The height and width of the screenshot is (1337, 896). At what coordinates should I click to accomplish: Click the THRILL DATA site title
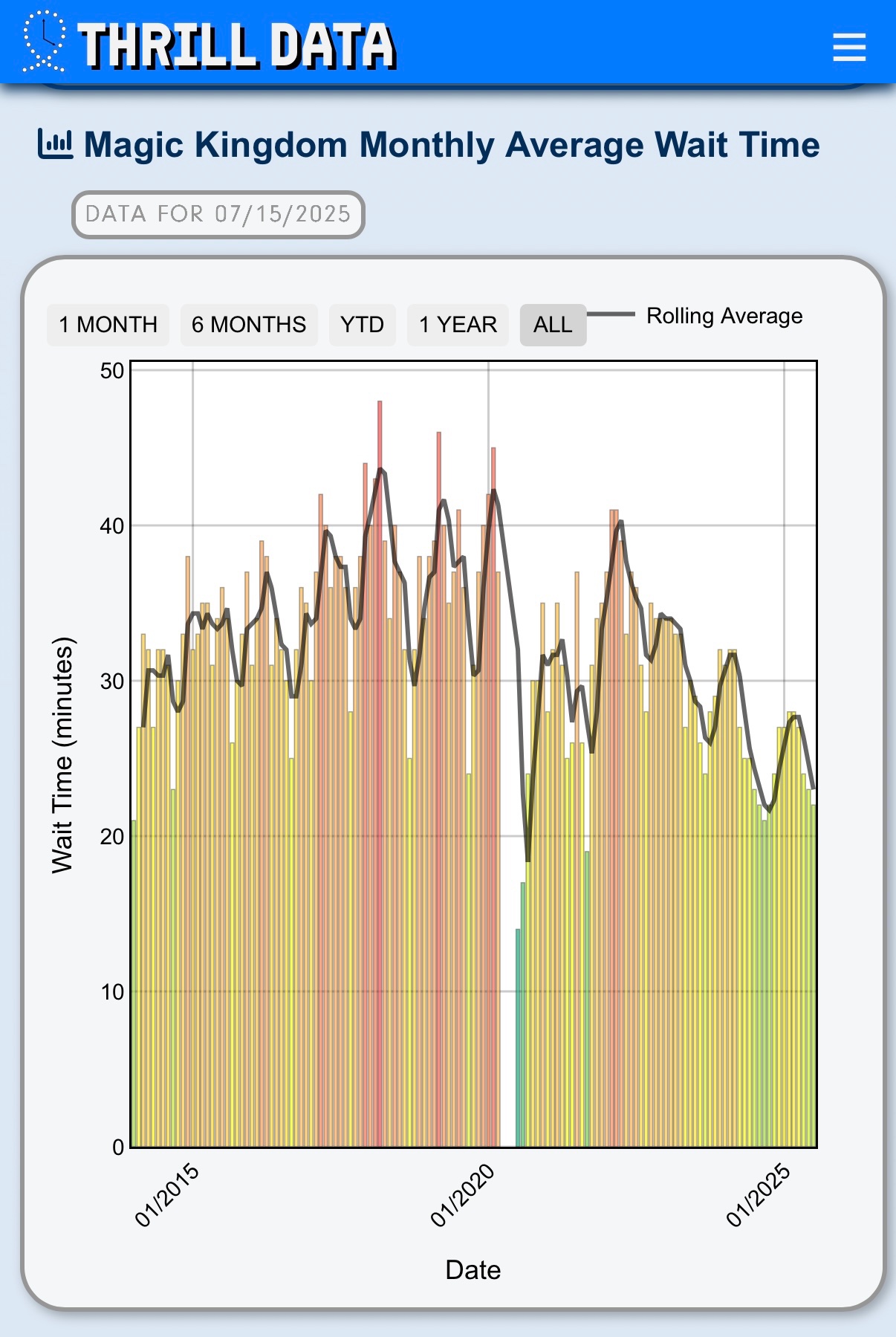point(237,45)
